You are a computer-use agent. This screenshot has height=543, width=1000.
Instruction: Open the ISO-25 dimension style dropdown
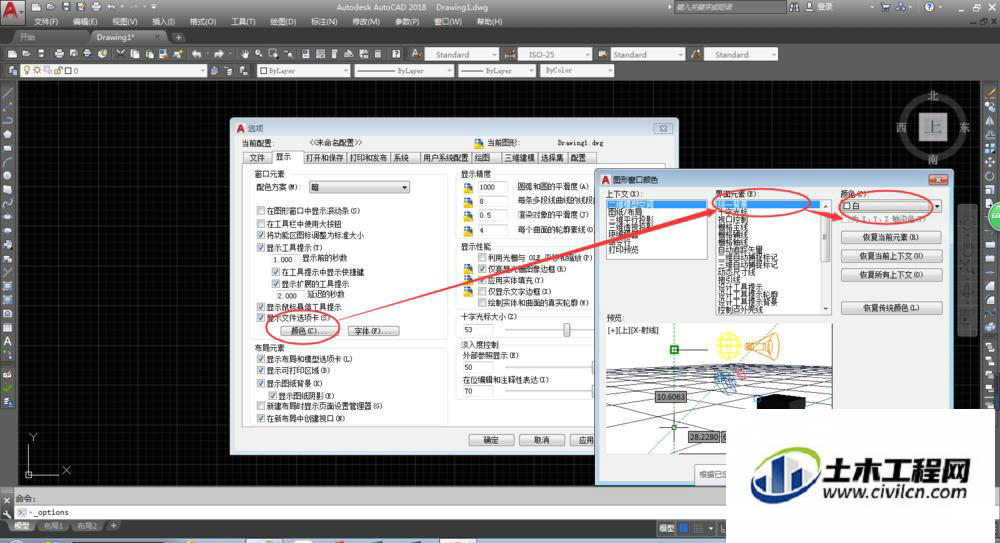tap(555, 54)
